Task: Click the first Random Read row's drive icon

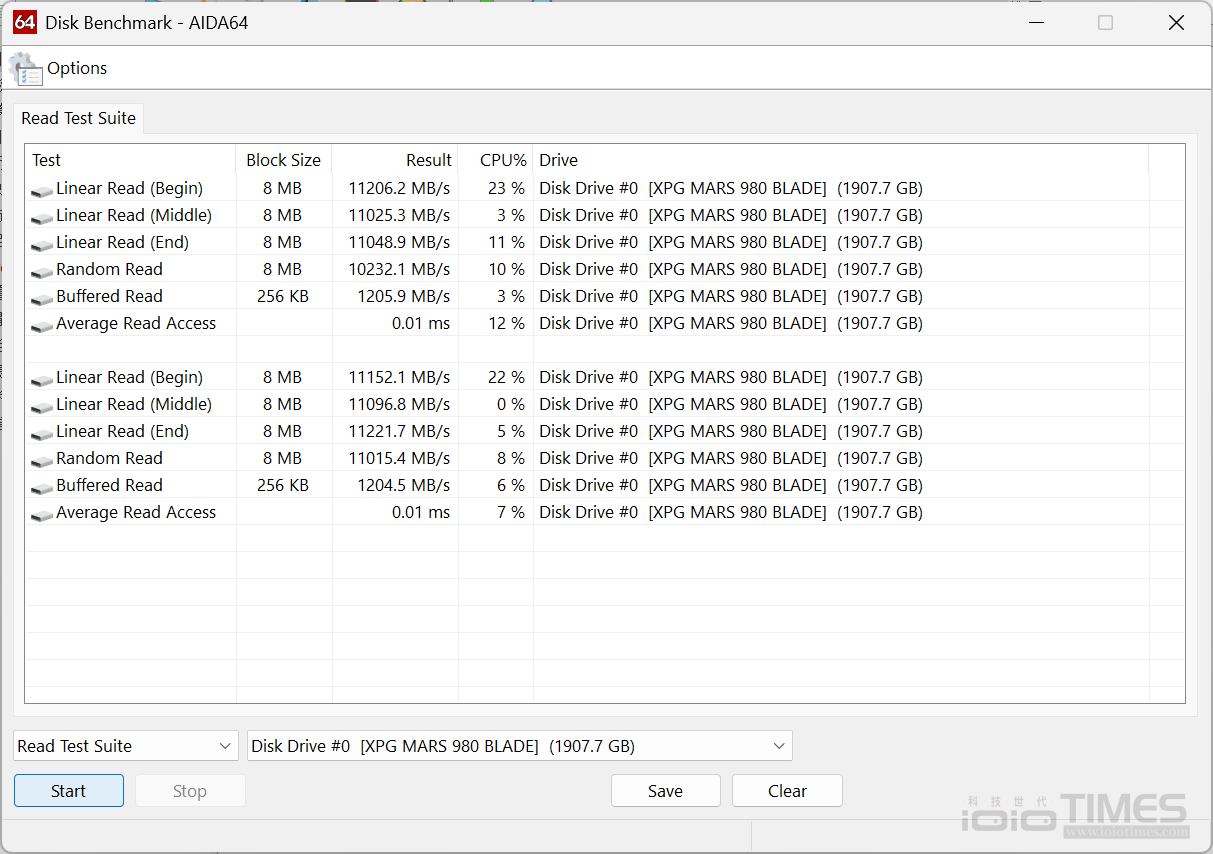Action: click(42, 271)
